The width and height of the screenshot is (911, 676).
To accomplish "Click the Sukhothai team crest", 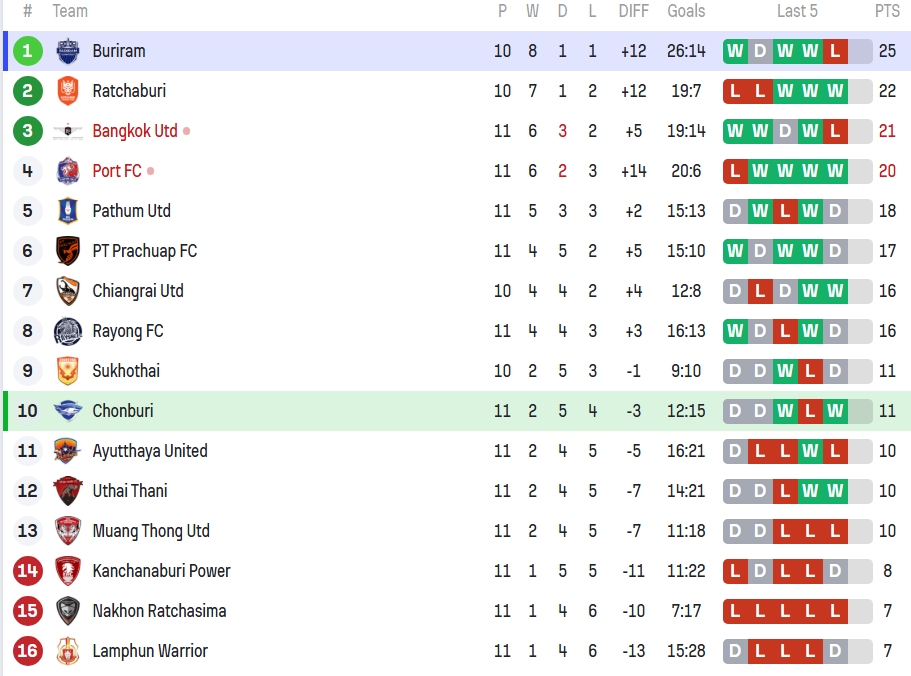I will point(68,371).
